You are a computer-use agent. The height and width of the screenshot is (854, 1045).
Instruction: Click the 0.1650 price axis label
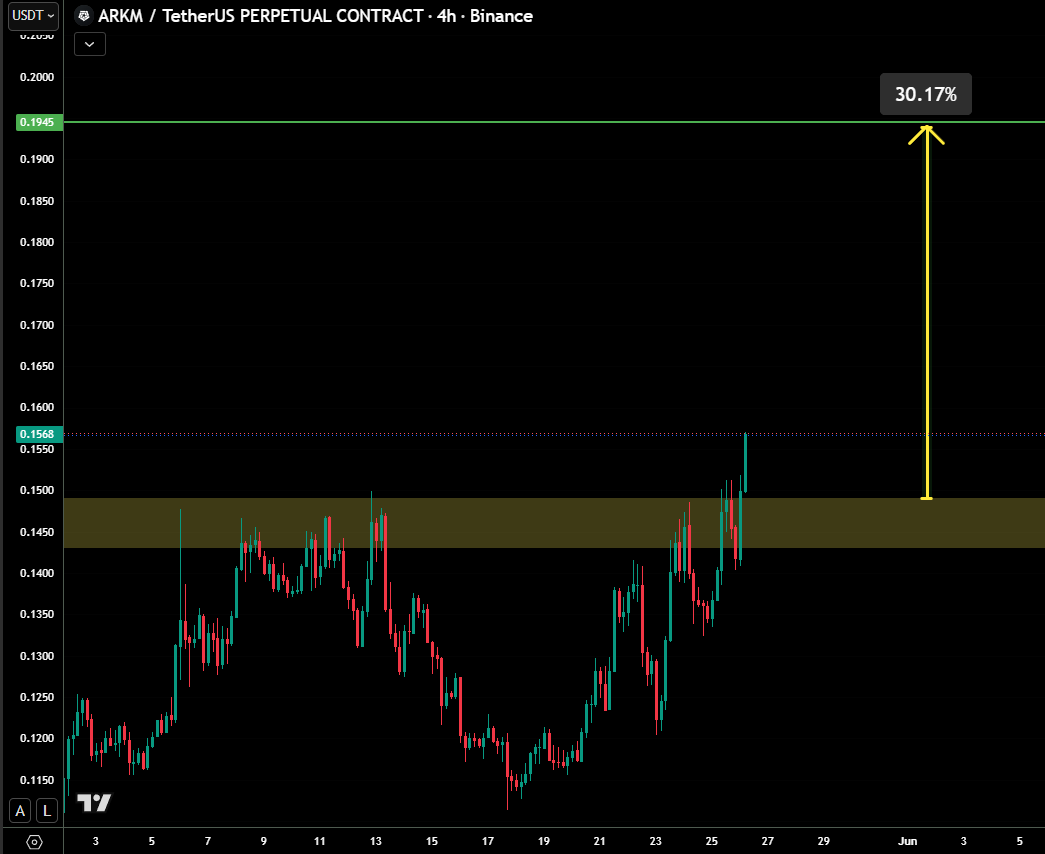(37, 366)
